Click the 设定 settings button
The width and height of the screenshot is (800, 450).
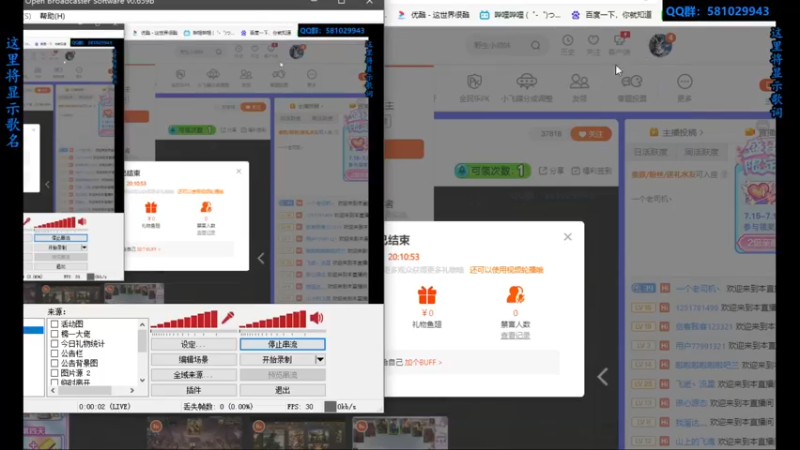point(194,344)
